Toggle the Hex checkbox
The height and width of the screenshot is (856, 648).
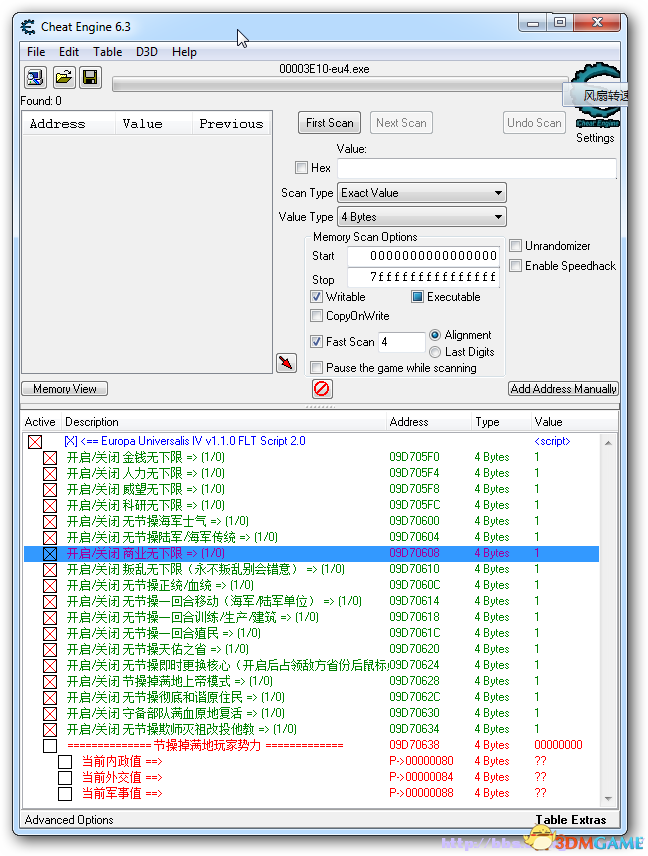301,168
